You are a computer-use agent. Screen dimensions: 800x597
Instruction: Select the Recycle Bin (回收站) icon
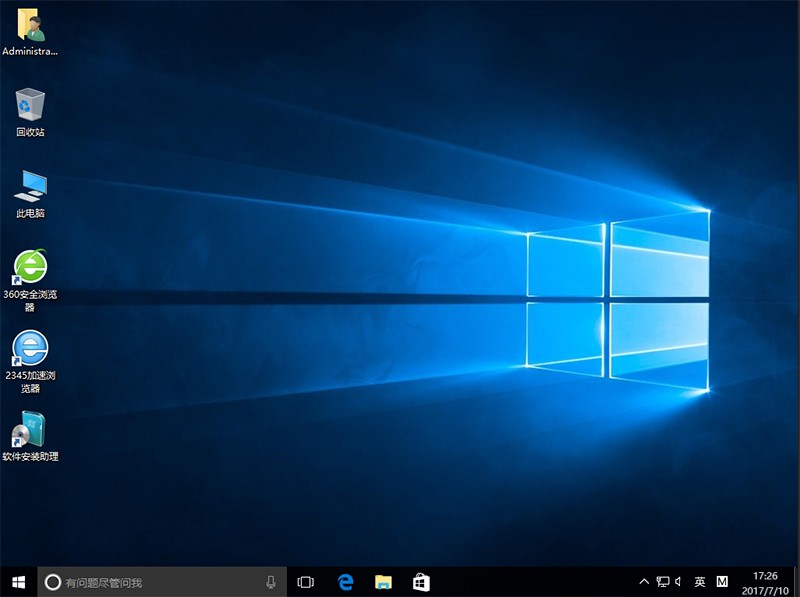[x=30, y=112]
